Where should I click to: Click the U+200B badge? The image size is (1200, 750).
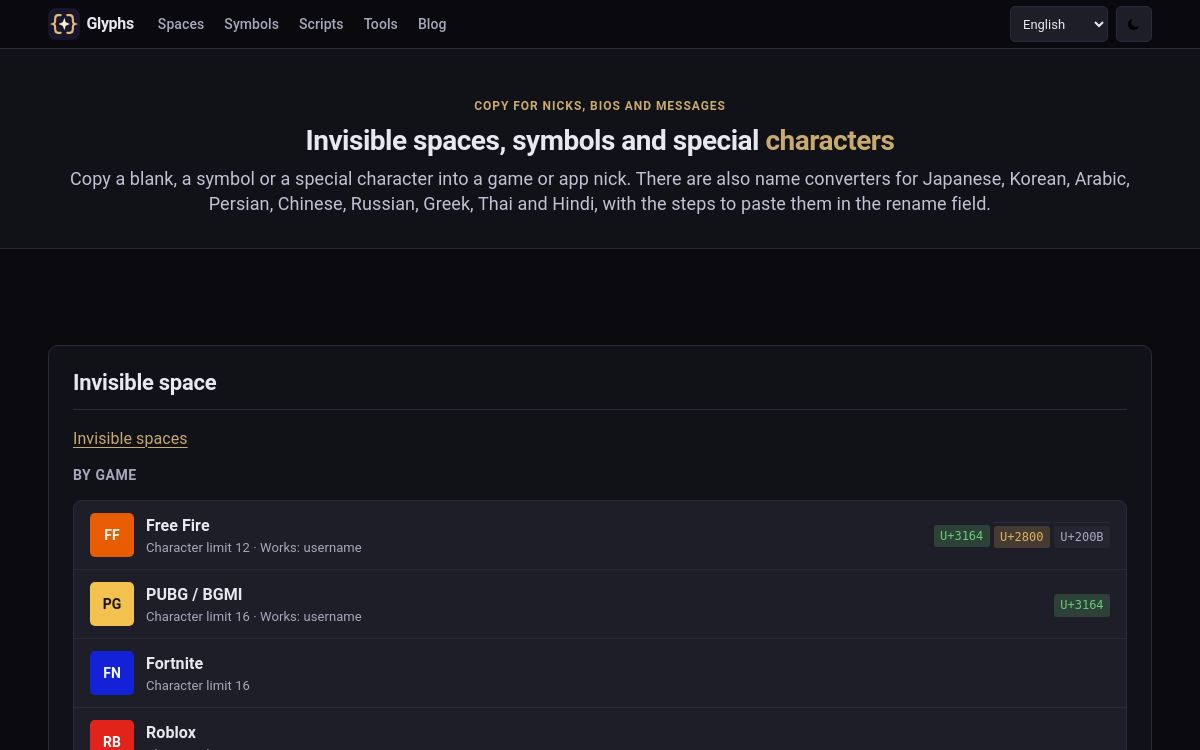(x=1082, y=537)
